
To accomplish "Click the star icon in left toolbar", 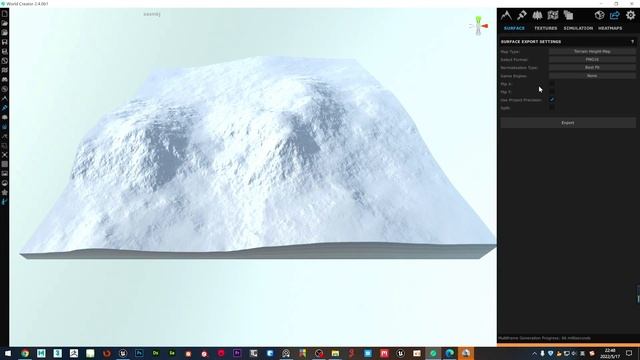I will (4, 192).
